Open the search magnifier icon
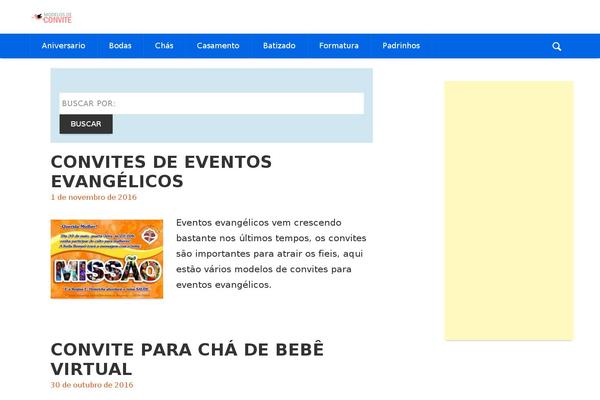 (x=556, y=46)
